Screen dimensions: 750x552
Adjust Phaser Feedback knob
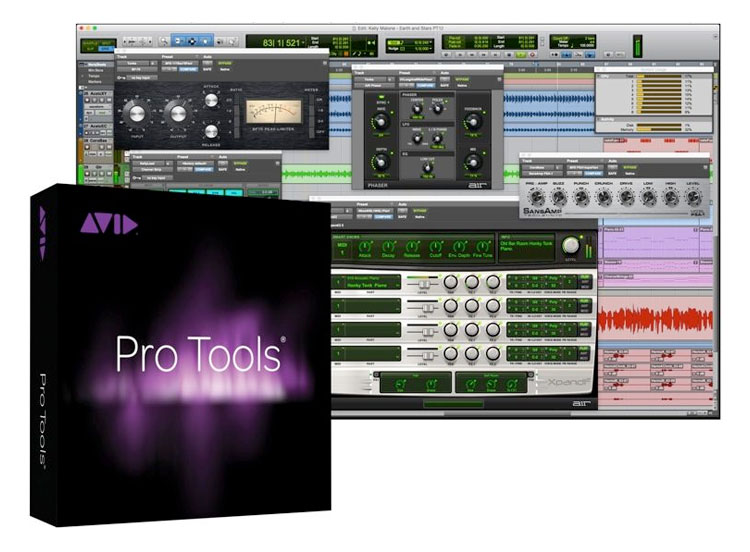473,122
